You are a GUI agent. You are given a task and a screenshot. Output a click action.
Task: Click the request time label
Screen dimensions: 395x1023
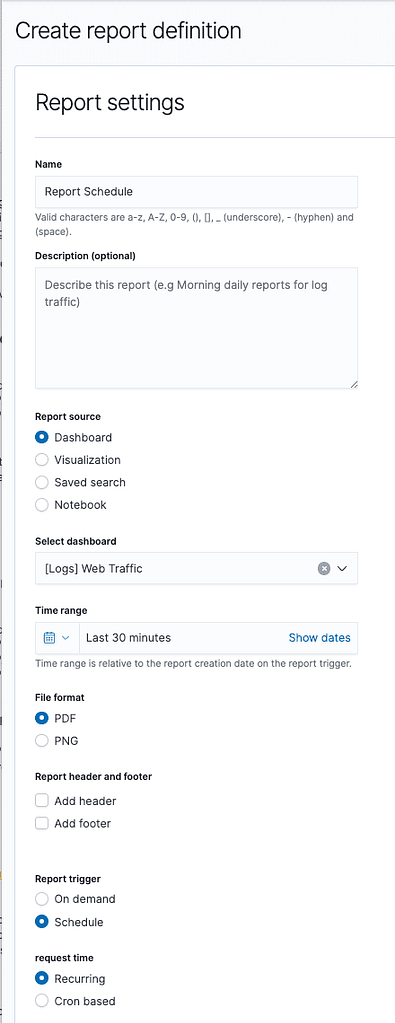click(64, 958)
